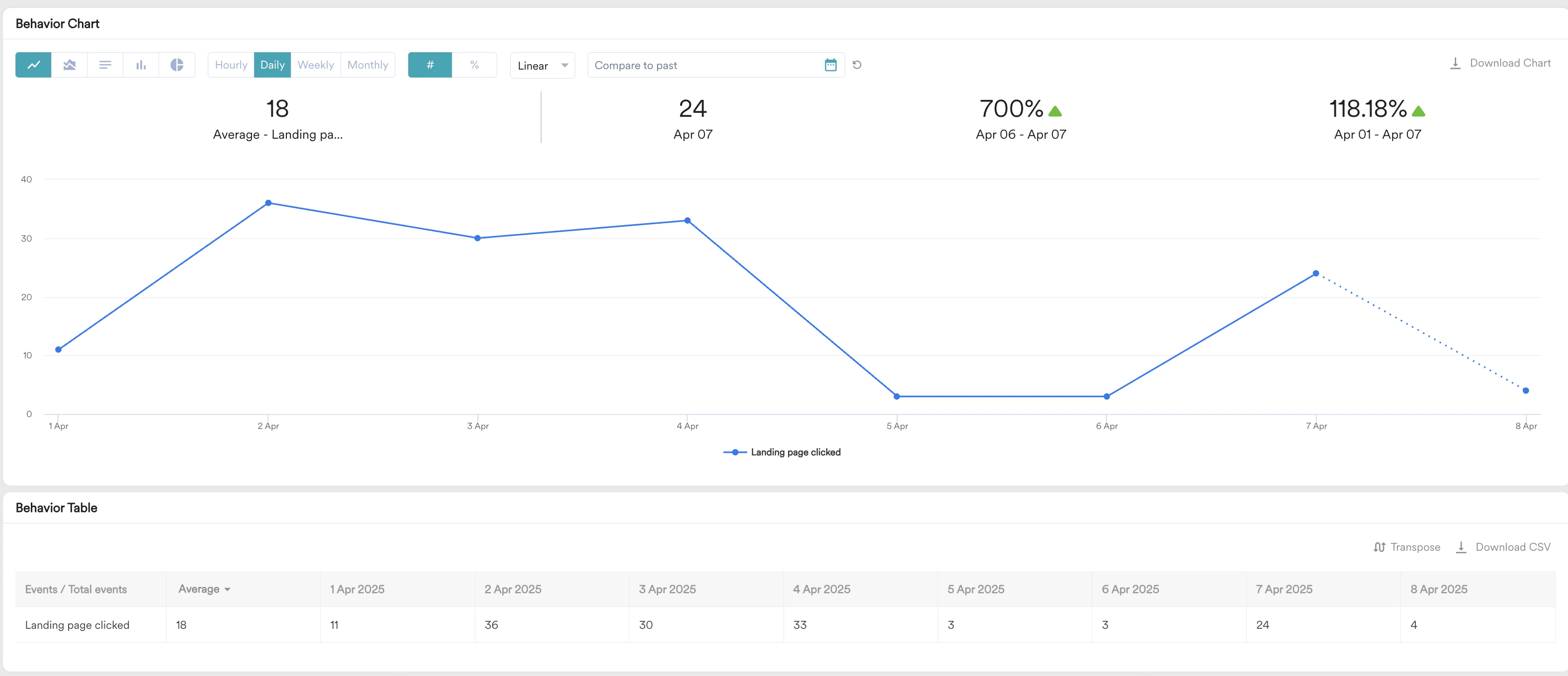Image resolution: width=1568 pixels, height=676 pixels.
Task: Choose the horizontal bar chart icon
Action: pyautogui.click(x=105, y=65)
